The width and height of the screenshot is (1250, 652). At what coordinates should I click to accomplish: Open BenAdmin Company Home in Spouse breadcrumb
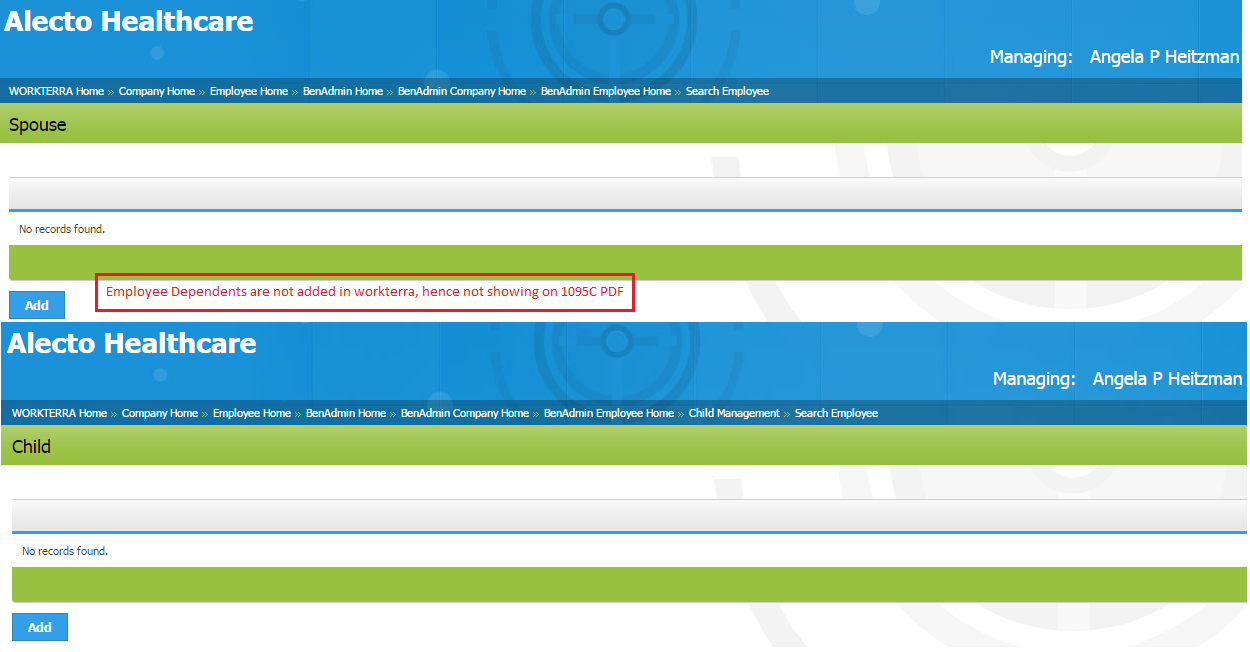pyautogui.click(x=462, y=91)
